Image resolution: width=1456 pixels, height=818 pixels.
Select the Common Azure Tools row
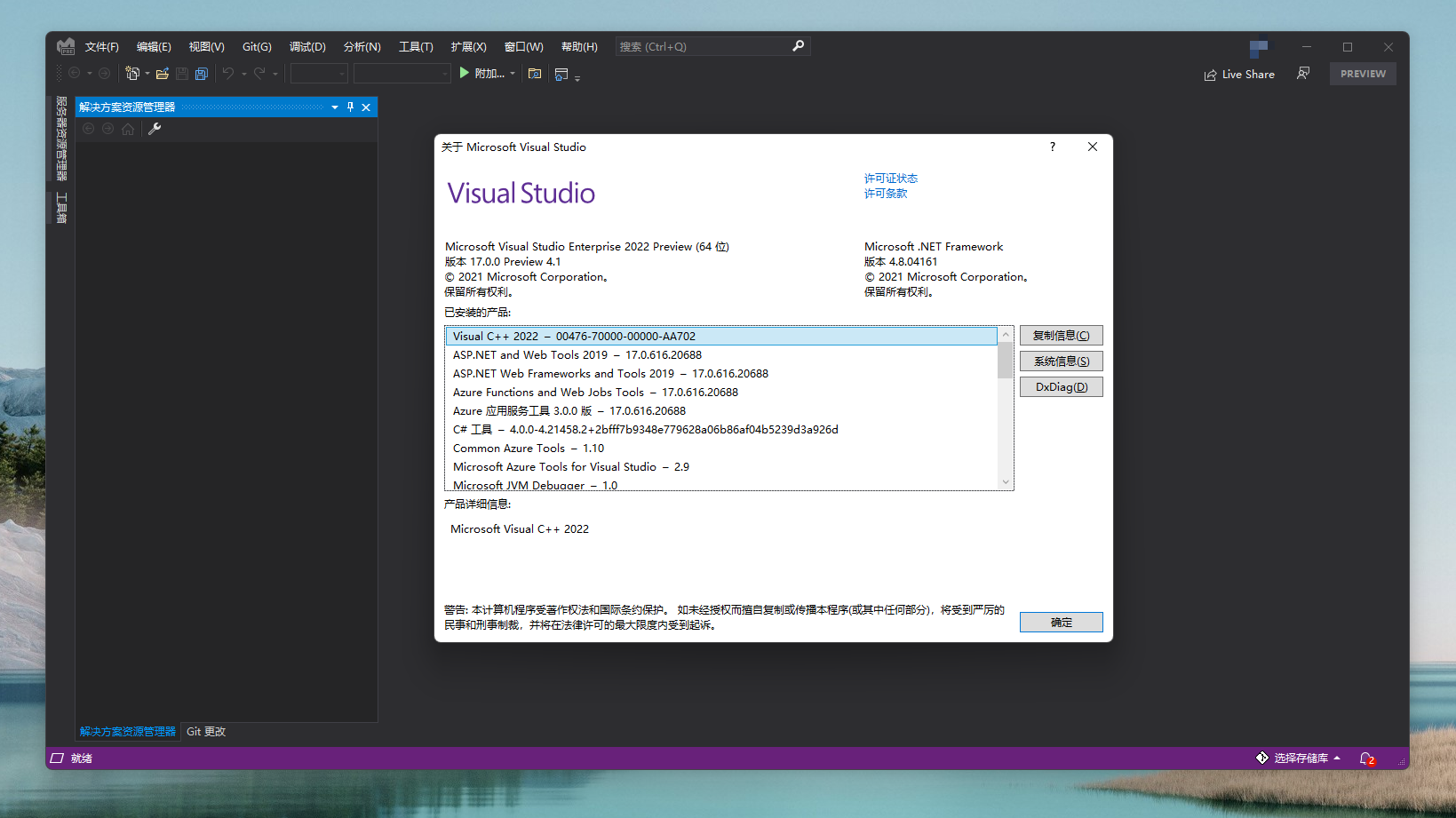point(721,449)
